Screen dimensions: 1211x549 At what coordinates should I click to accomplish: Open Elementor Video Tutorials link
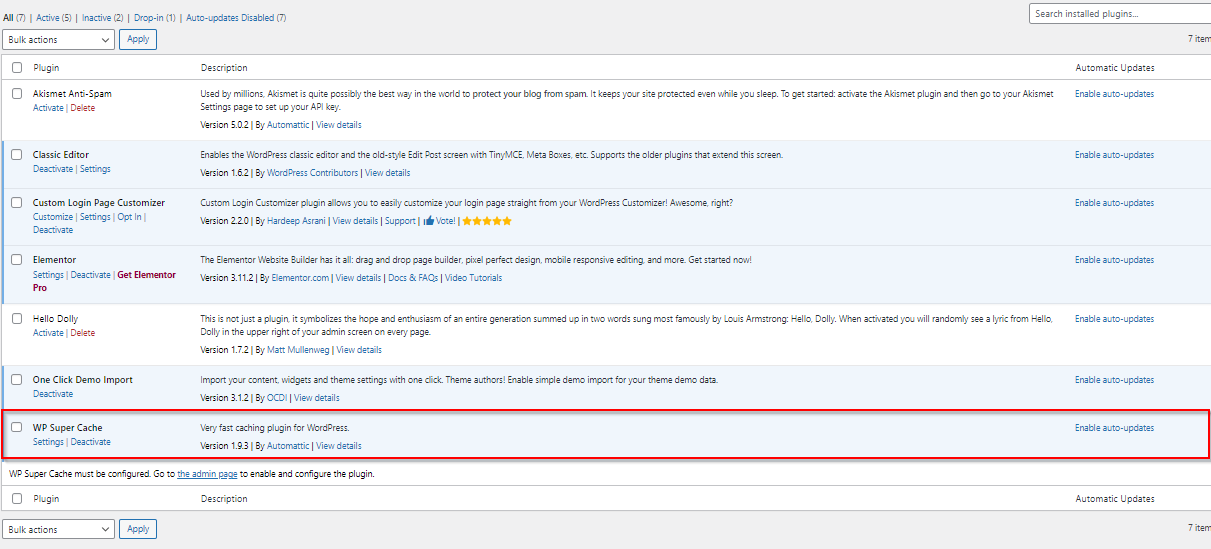click(473, 278)
